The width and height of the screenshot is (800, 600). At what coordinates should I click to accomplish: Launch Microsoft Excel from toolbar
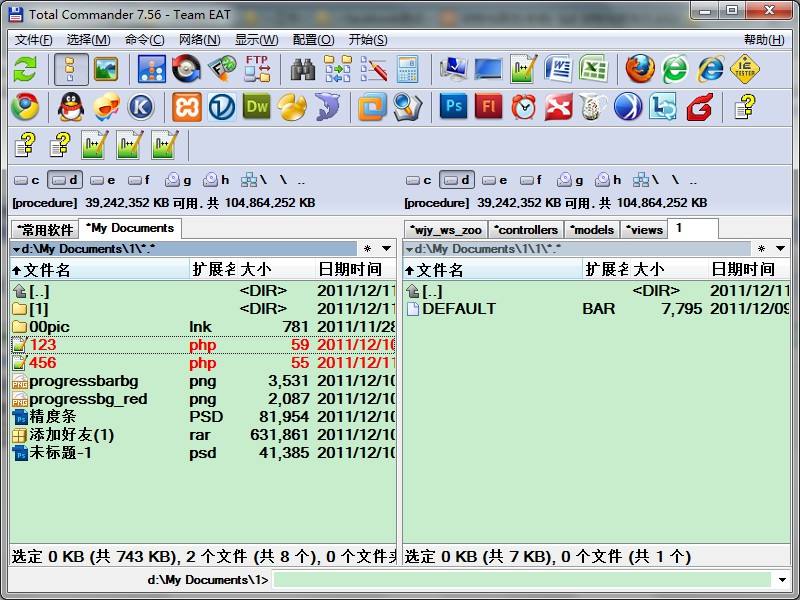tap(593, 68)
